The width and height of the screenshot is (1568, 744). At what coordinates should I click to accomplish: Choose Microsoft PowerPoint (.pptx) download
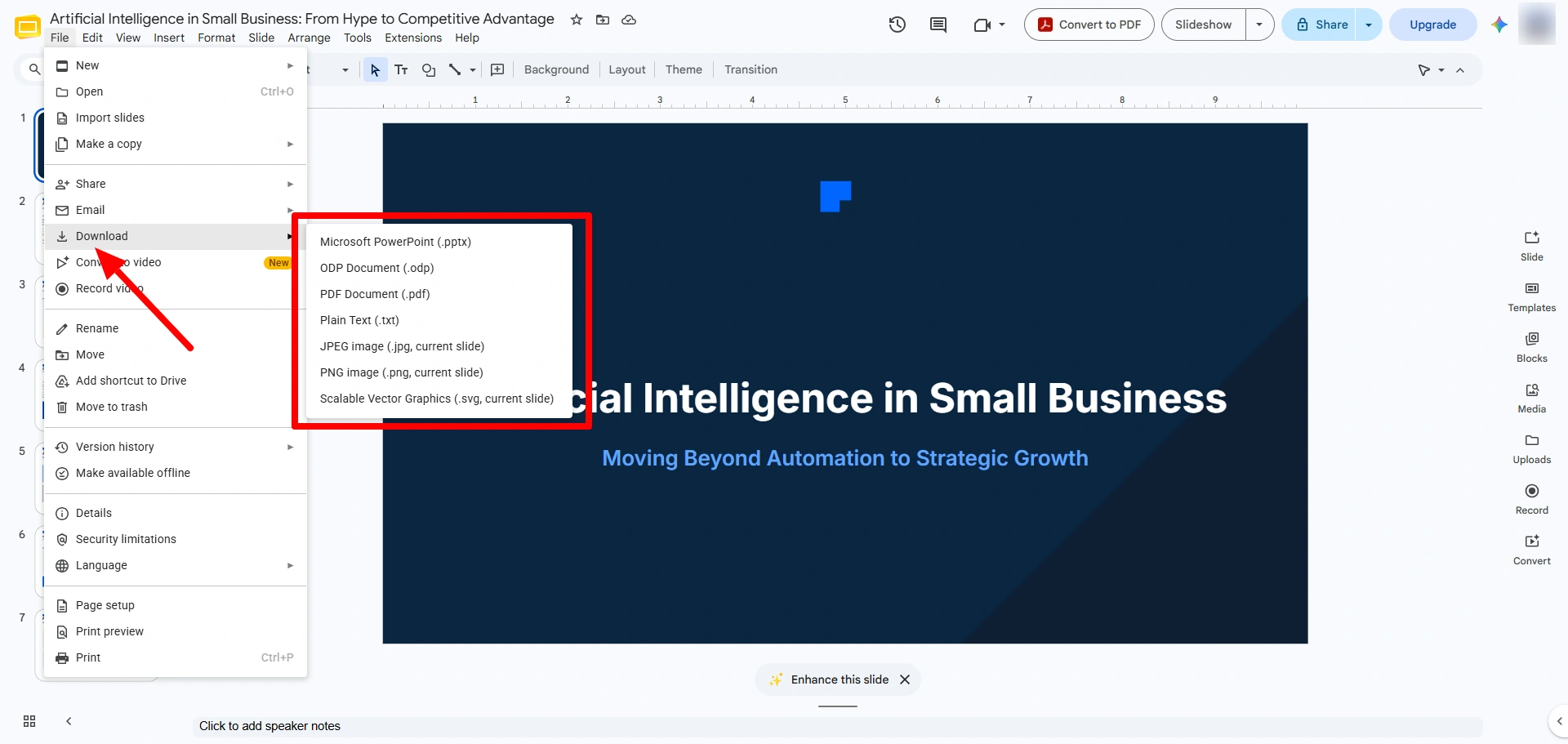(x=439, y=242)
